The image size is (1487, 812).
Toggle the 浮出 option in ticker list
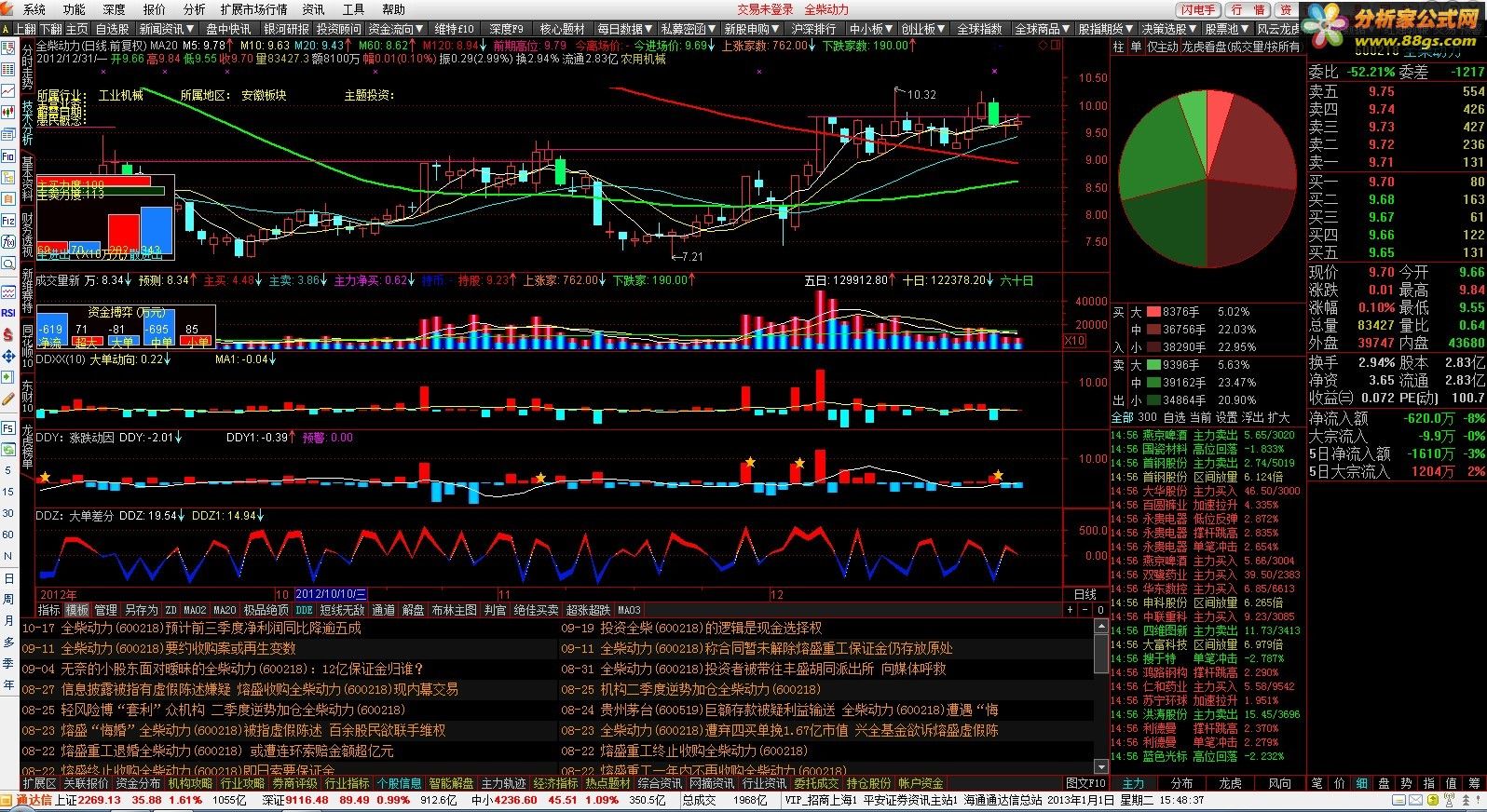(1253, 417)
